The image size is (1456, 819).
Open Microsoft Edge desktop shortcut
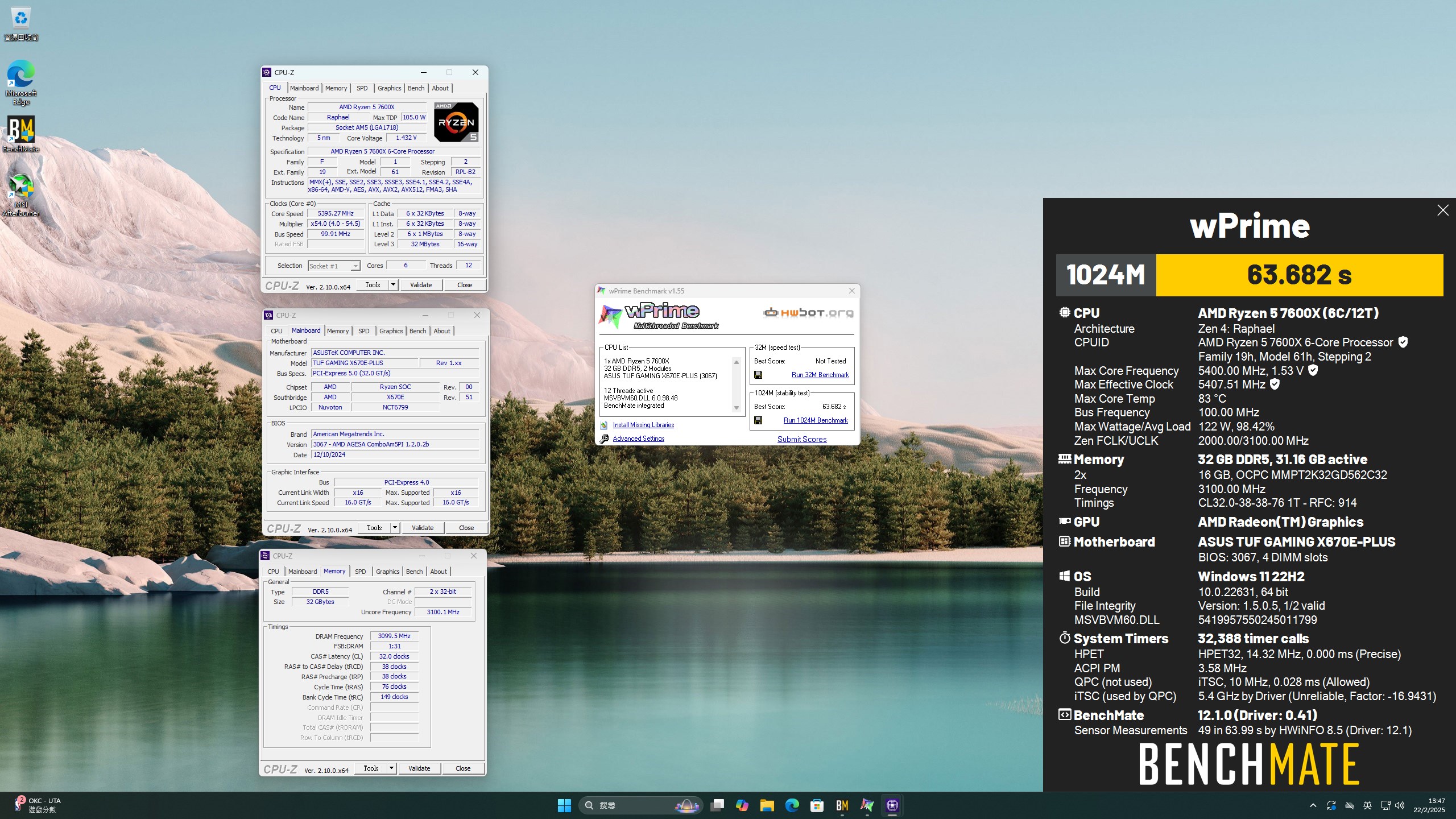21,82
